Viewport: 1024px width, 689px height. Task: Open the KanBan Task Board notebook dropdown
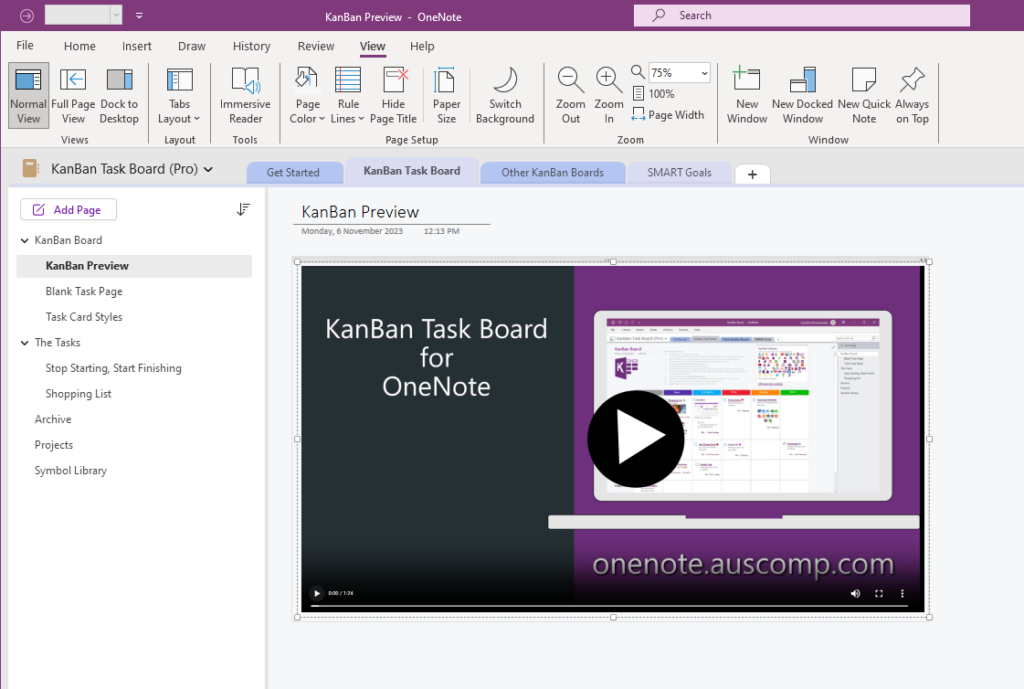point(207,169)
